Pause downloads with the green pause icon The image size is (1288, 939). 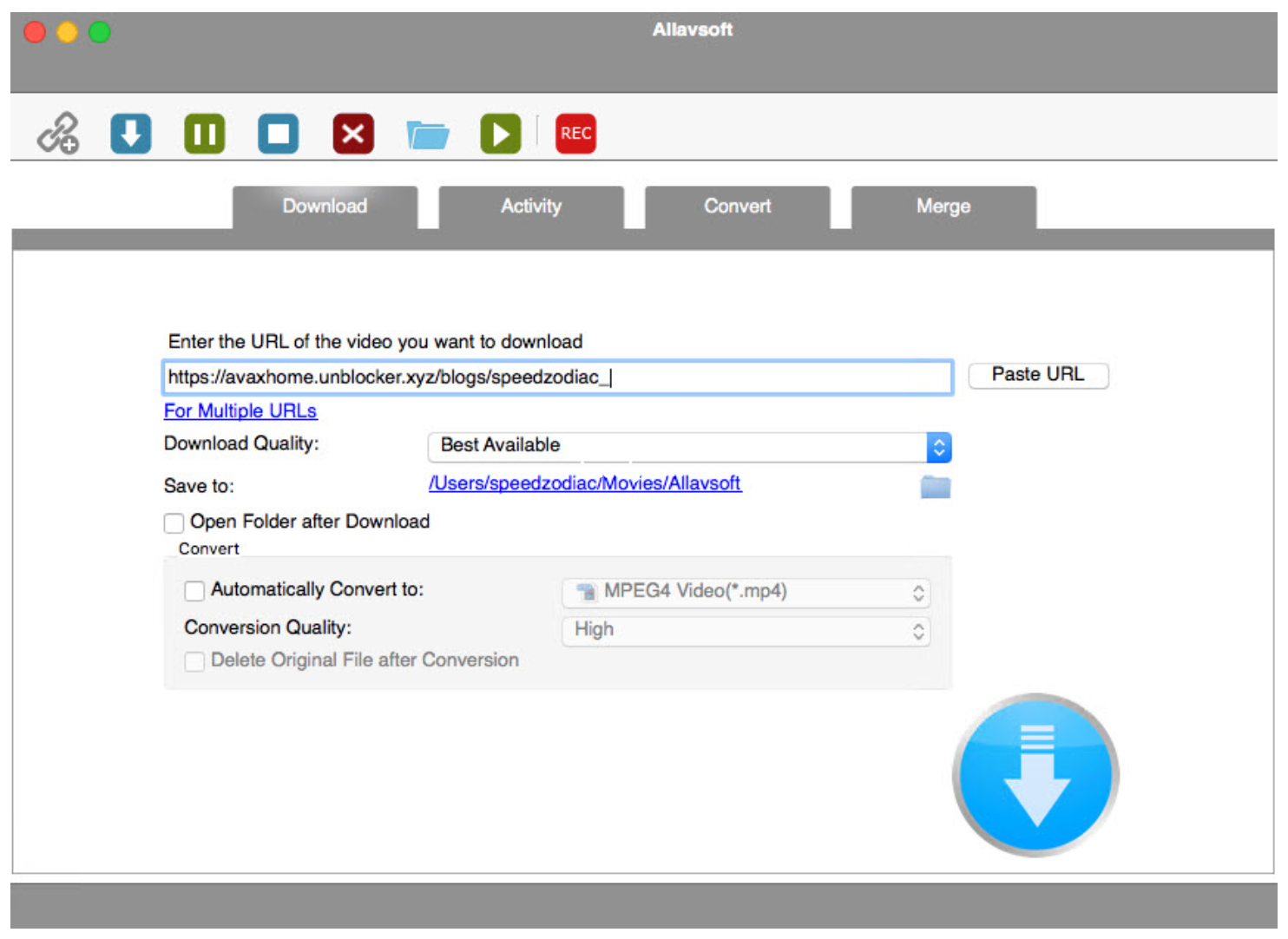click(205, 134)
